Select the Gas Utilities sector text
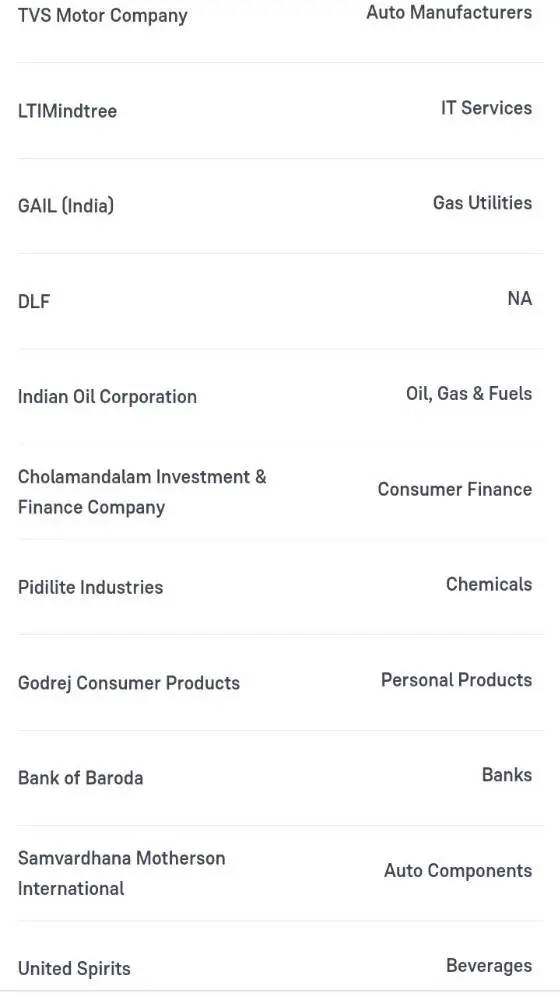The height and width of the screenshot is (1000, 560). click(482, 203)
